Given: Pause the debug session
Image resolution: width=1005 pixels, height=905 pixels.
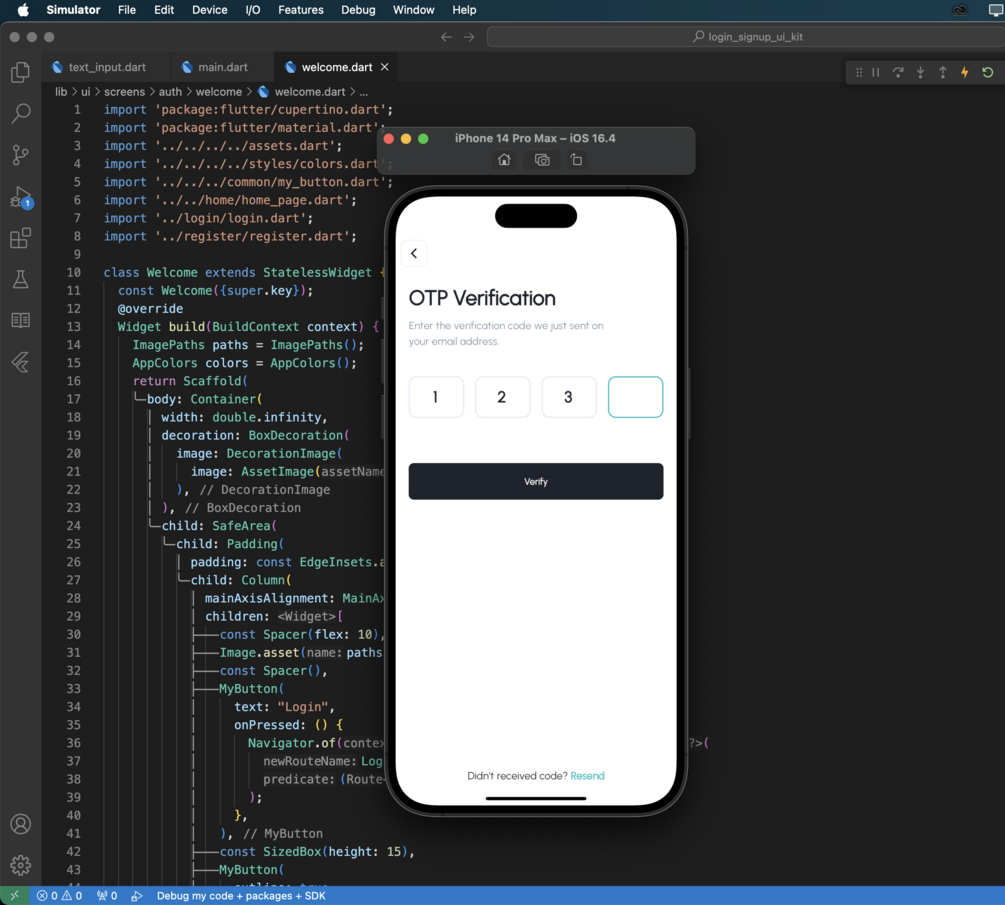Looking at the screenshot, I should tap(876, 72).
